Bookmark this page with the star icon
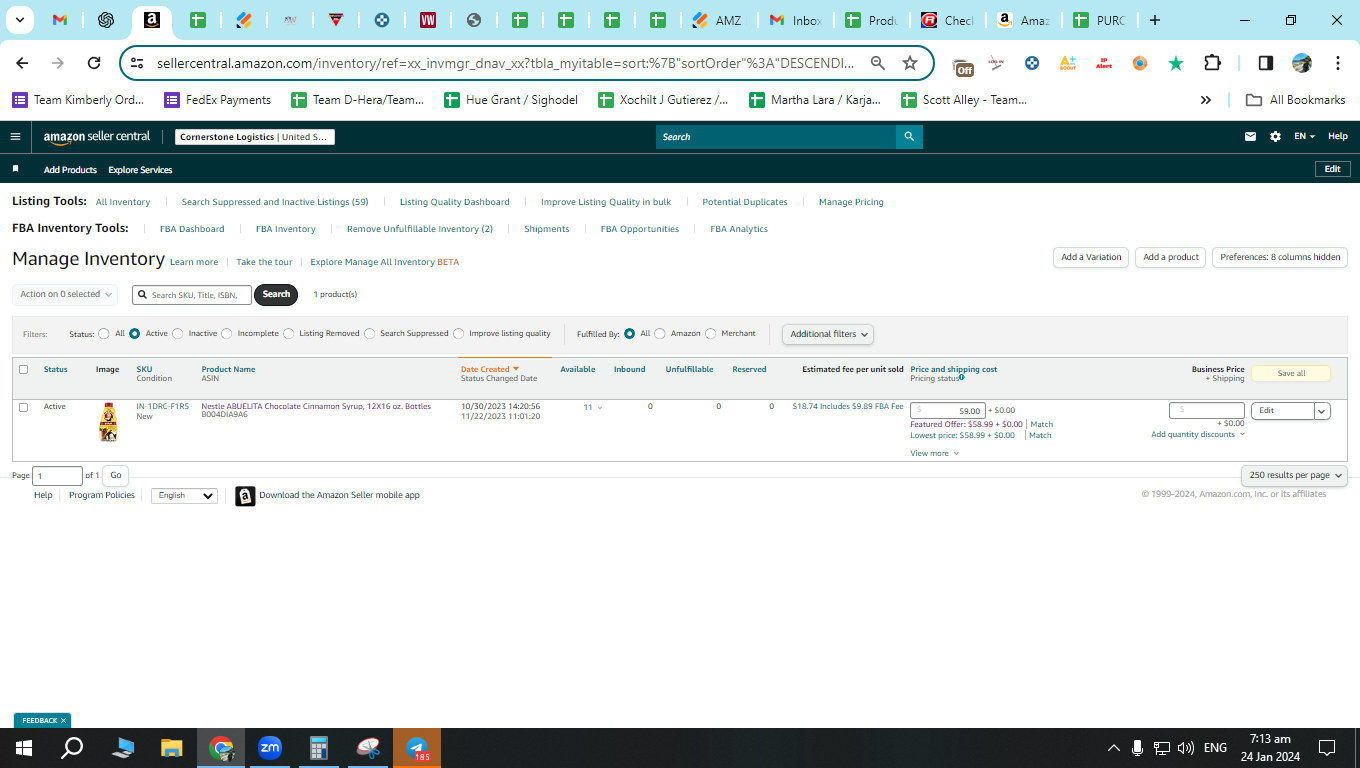The width and height of the screenshot is (1360, 768). pos(910,63)
